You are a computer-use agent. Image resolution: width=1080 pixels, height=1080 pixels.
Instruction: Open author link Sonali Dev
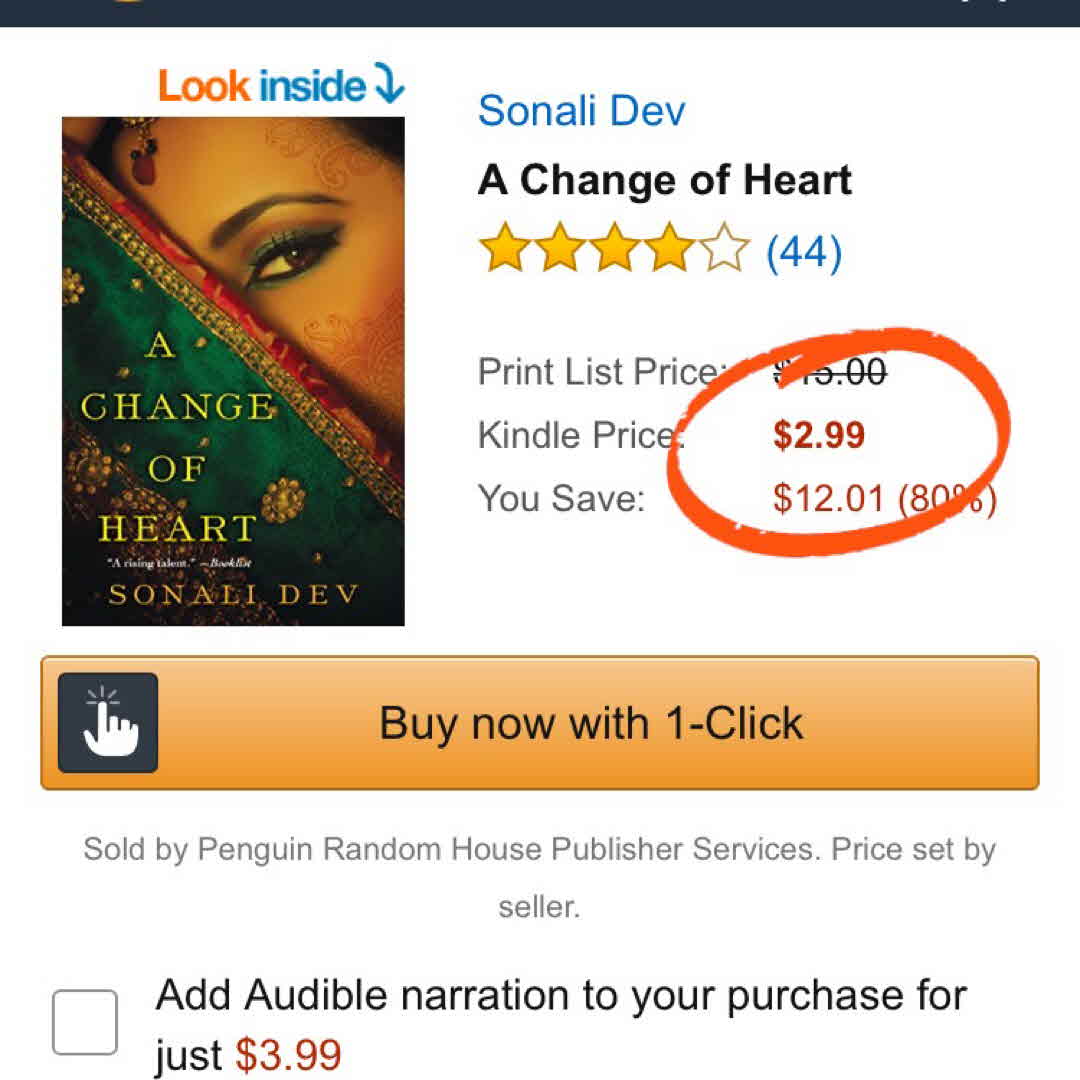[581, 110]
